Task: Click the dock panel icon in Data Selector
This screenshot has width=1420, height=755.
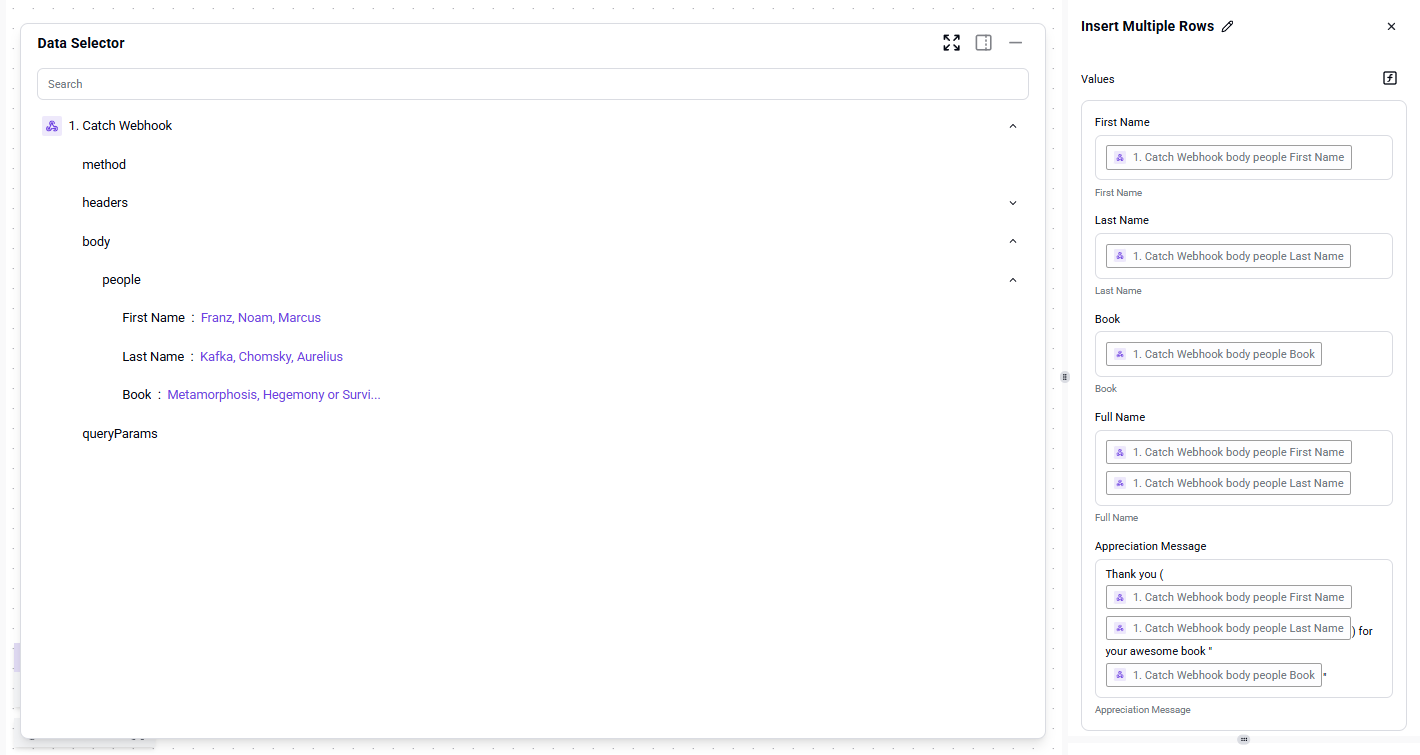Action: point(984,43)
